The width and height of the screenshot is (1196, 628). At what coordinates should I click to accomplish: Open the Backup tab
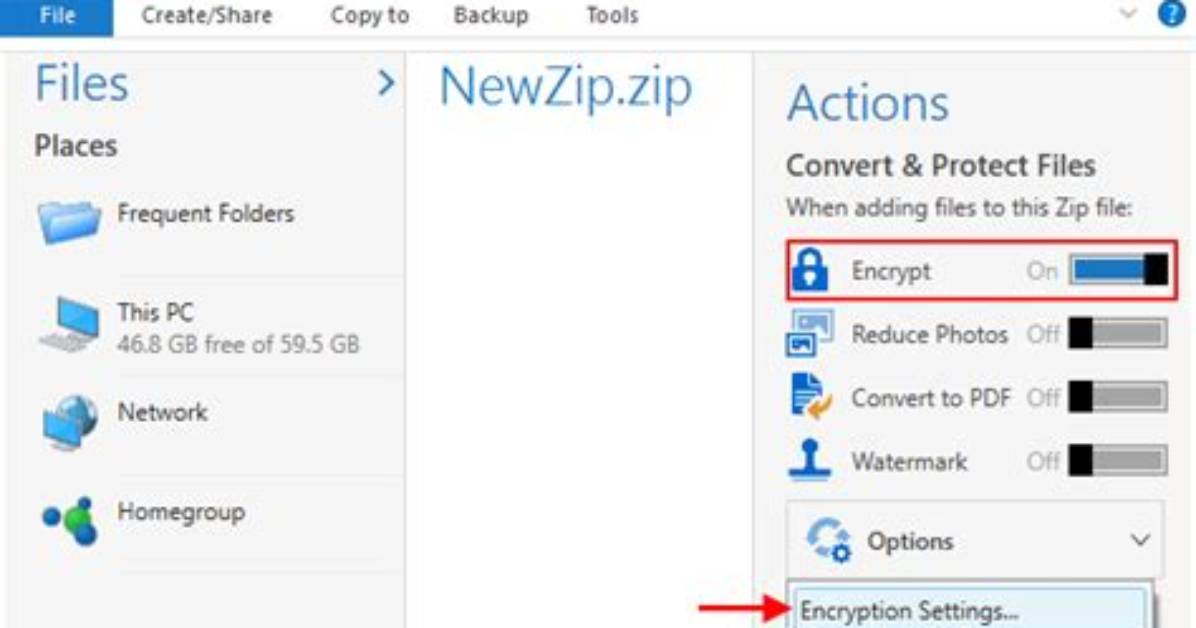491,15
